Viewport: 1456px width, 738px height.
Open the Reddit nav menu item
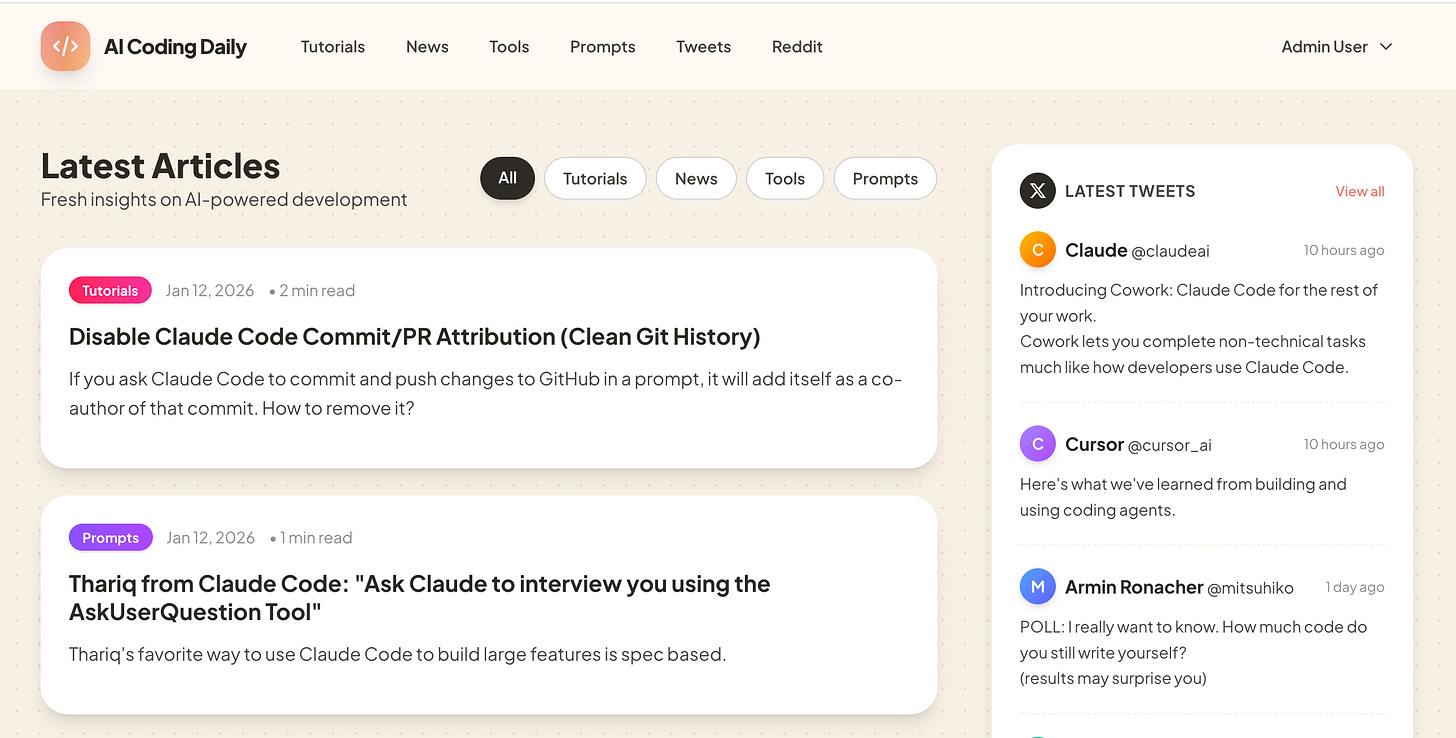797,47
